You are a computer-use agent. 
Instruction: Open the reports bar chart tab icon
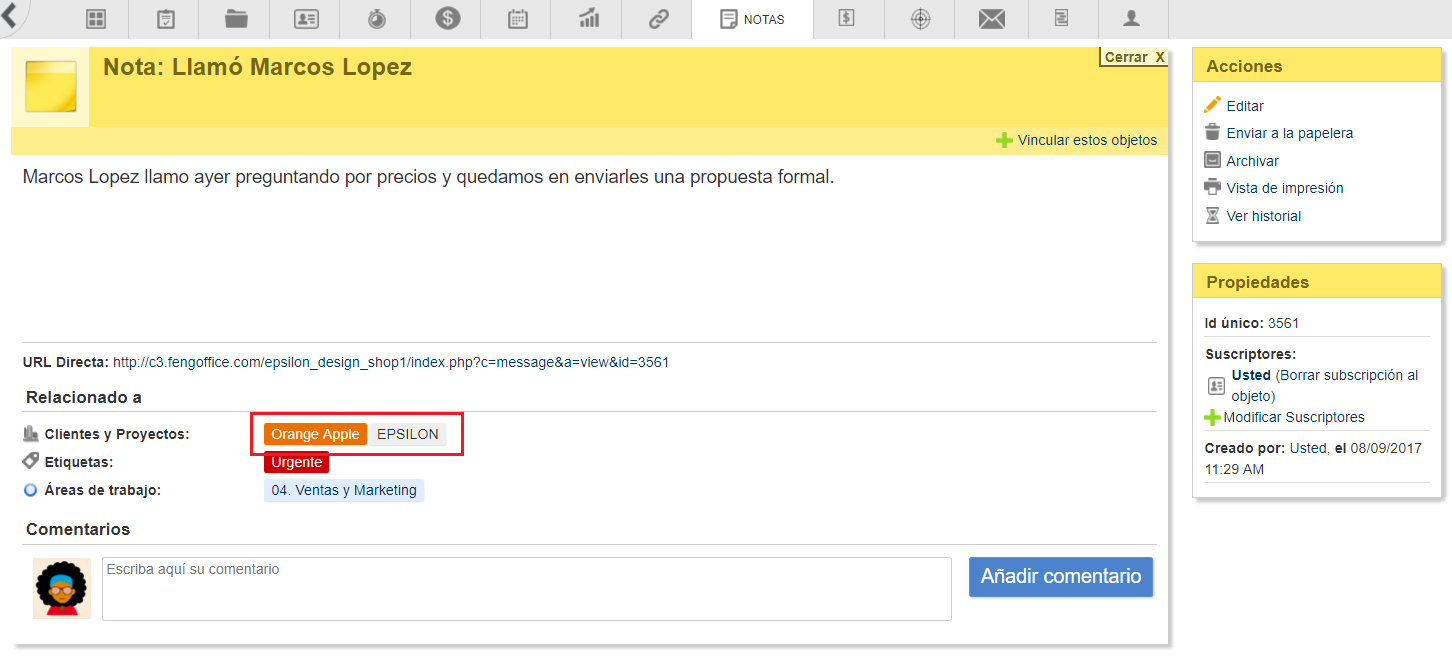pos(588,19)
